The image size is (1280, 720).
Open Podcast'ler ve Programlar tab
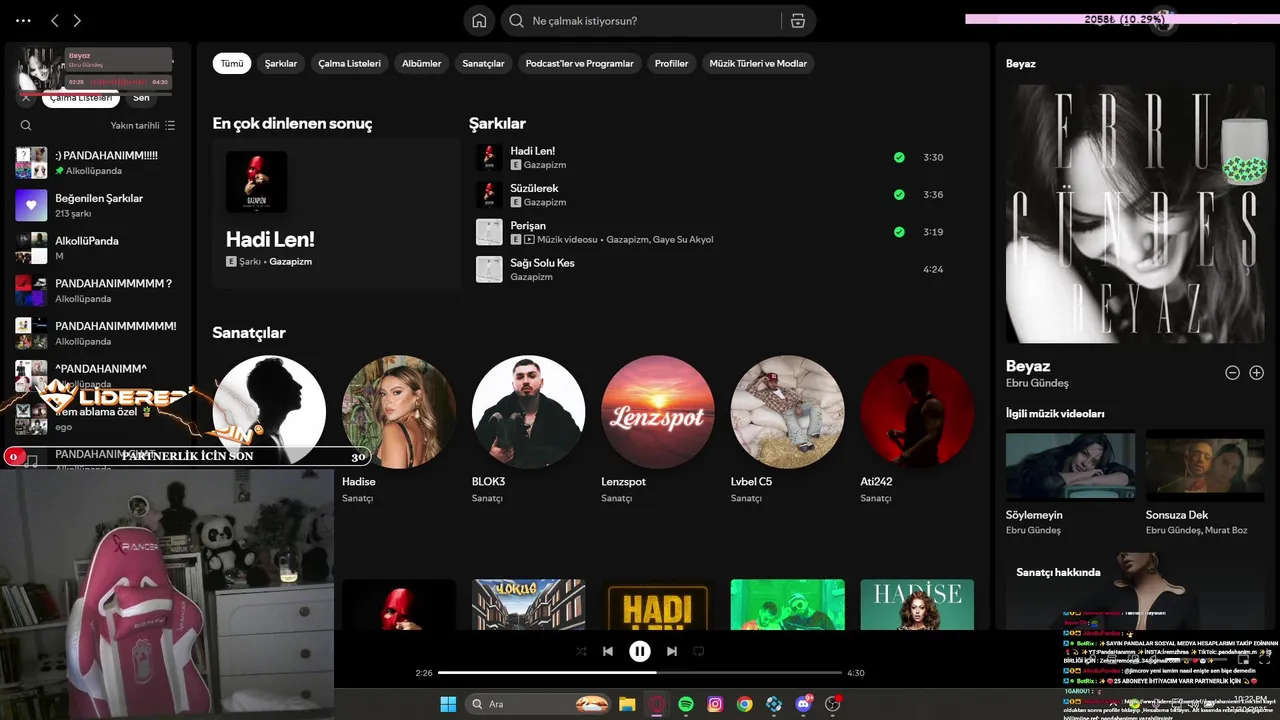pyautogui.click(x=579, y=63)
